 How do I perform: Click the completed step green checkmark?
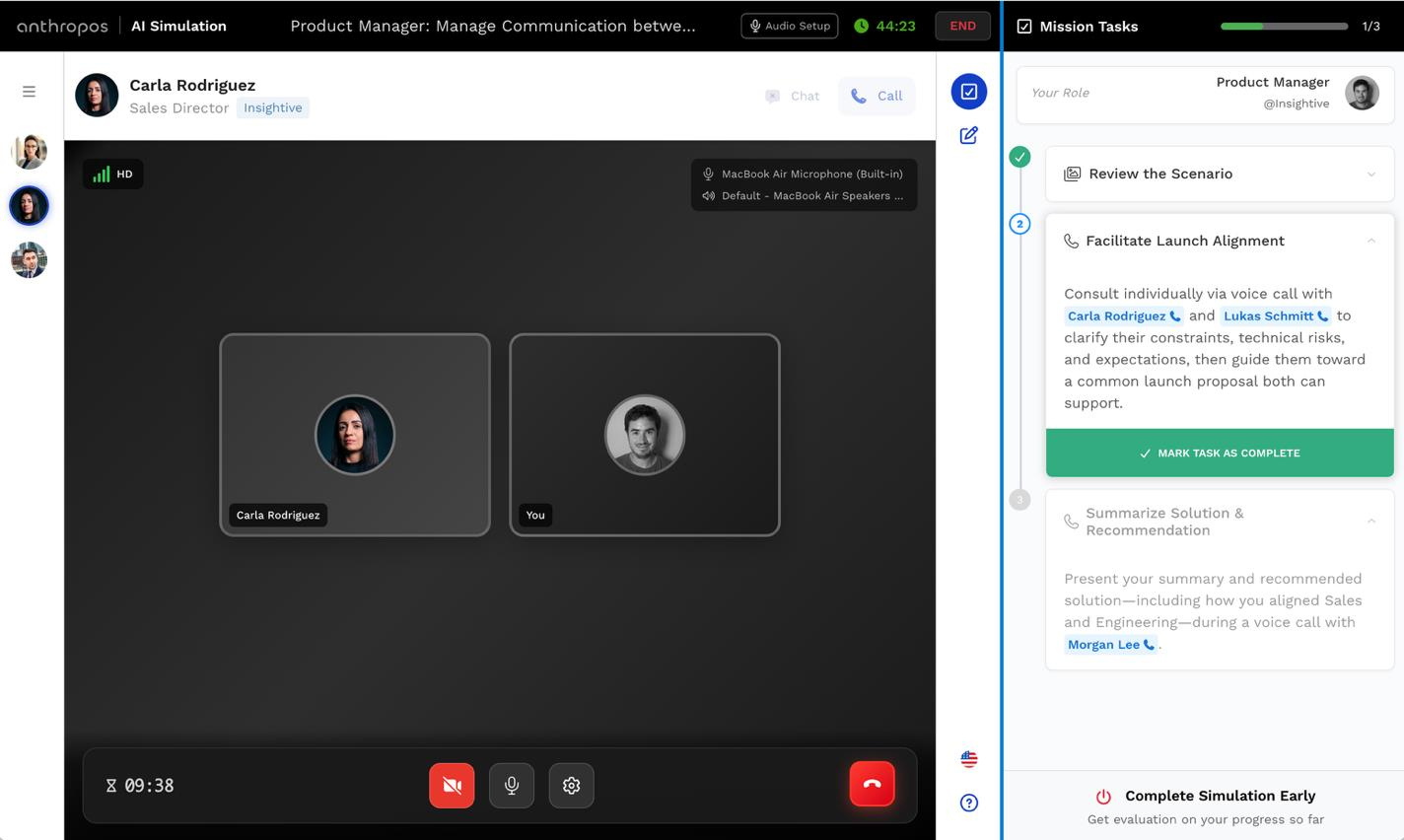(x=1020, y=157)
